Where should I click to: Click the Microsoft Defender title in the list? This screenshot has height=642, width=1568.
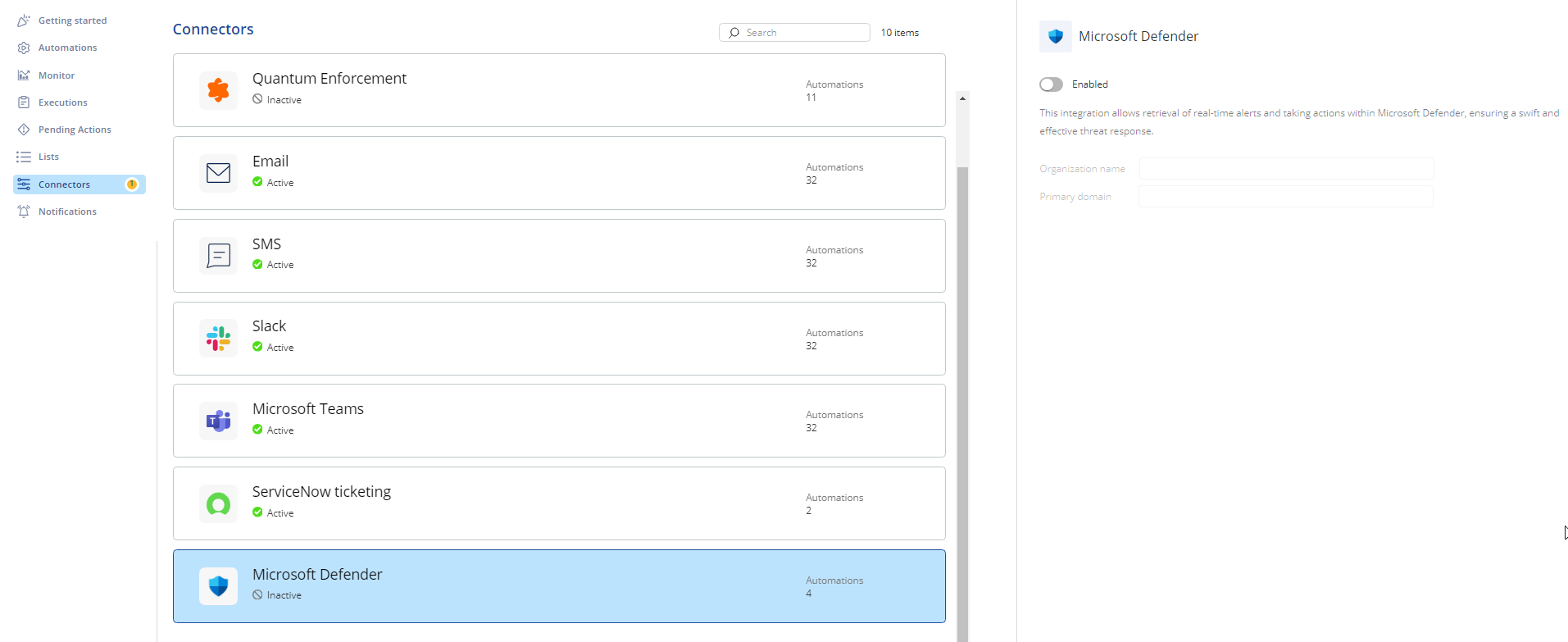[x=317, y=574]
